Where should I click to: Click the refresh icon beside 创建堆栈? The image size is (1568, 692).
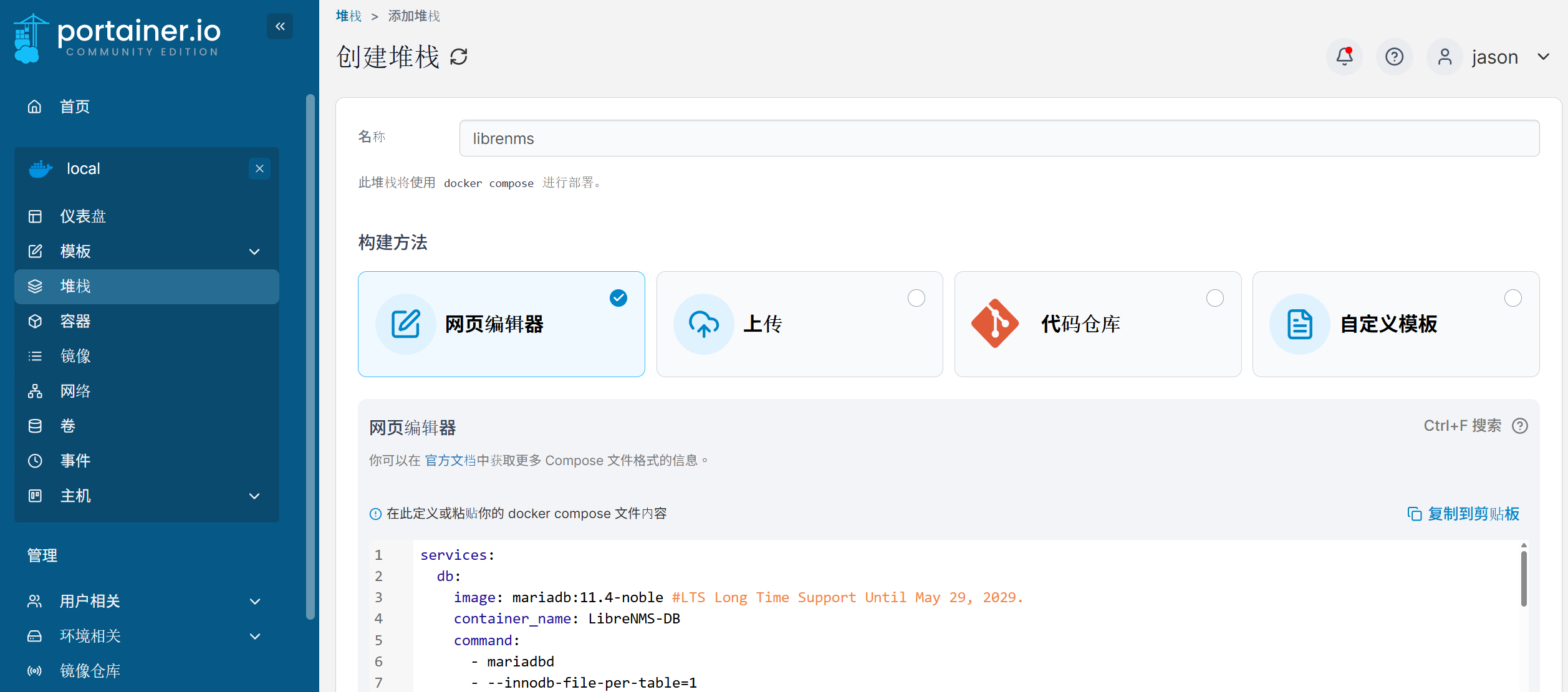[x=459, y=57]
